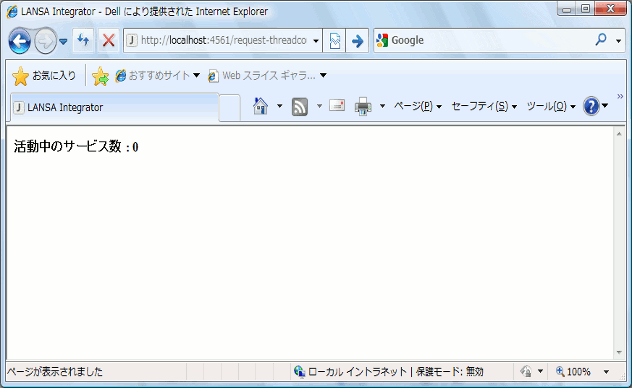Open the Web スライス ギャラ... link
This screenshot has height=388, width=632.
pos(262,75)
